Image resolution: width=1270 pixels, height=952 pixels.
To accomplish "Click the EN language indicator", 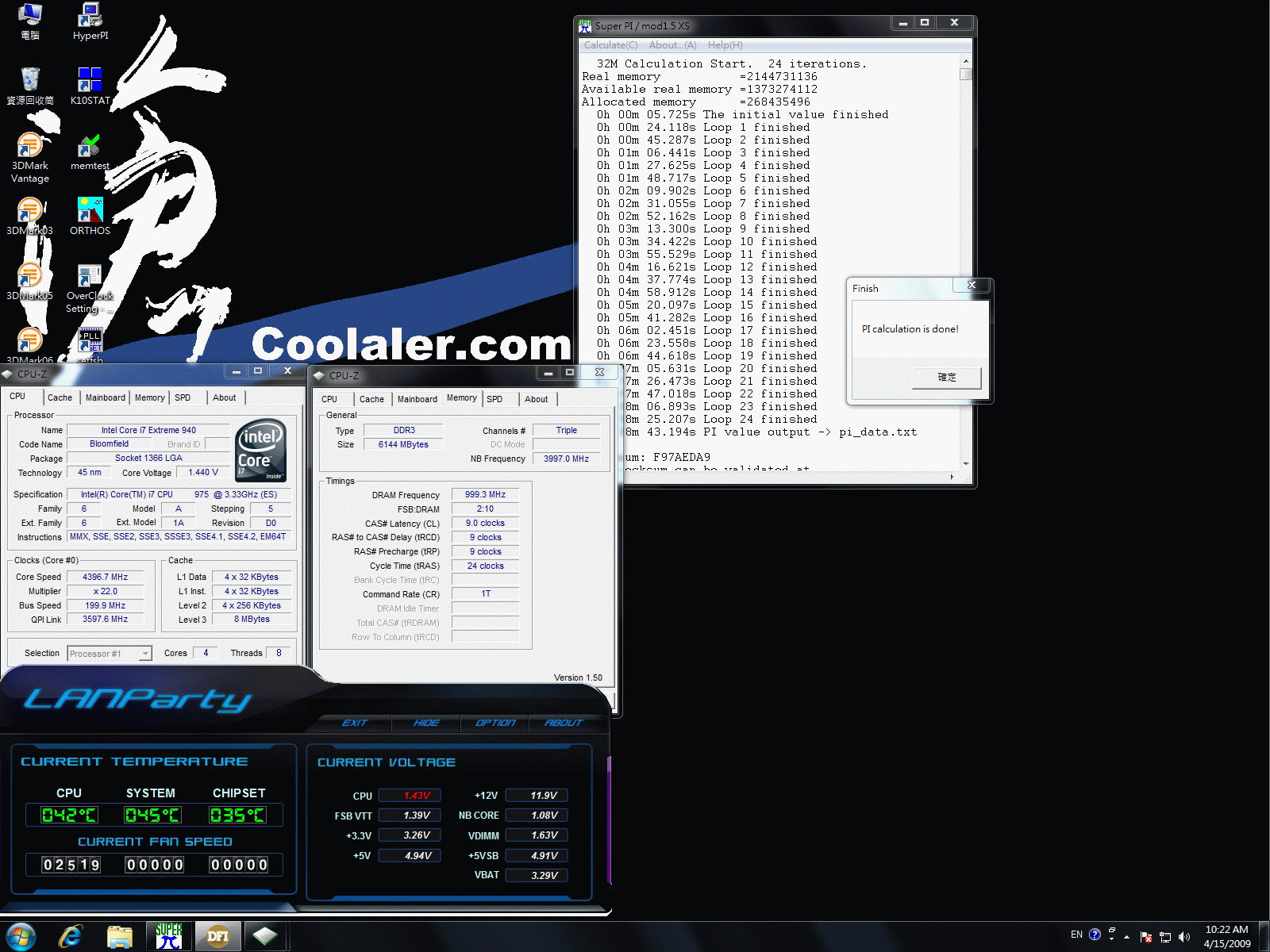I will [x=1076, y=935].
